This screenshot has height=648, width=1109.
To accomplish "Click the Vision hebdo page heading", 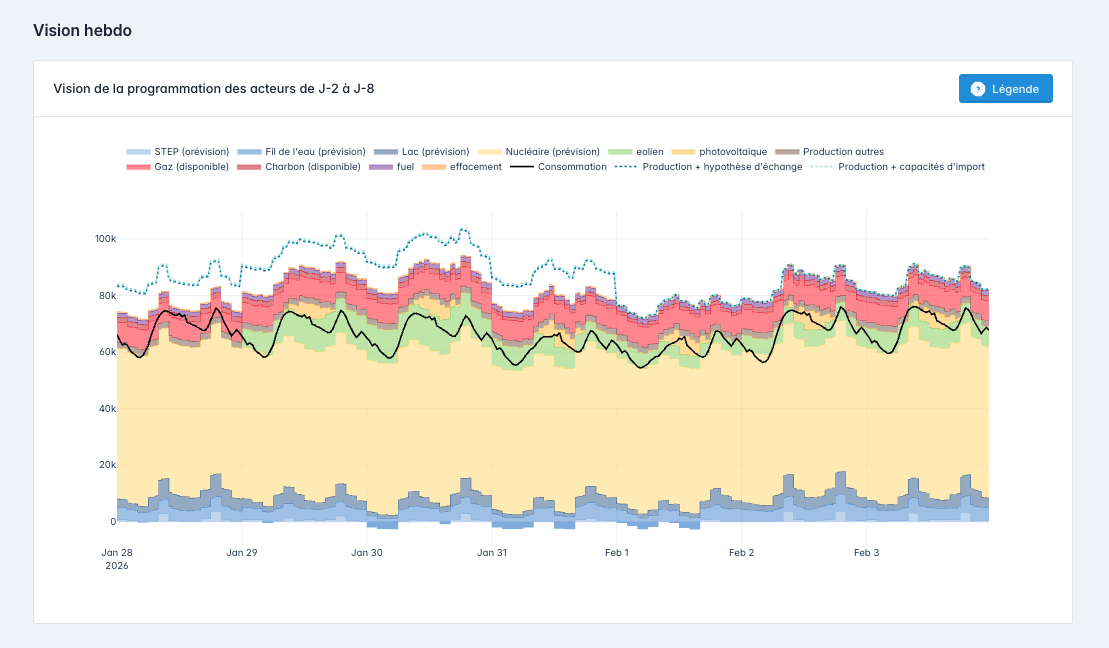I will [82, 30].
